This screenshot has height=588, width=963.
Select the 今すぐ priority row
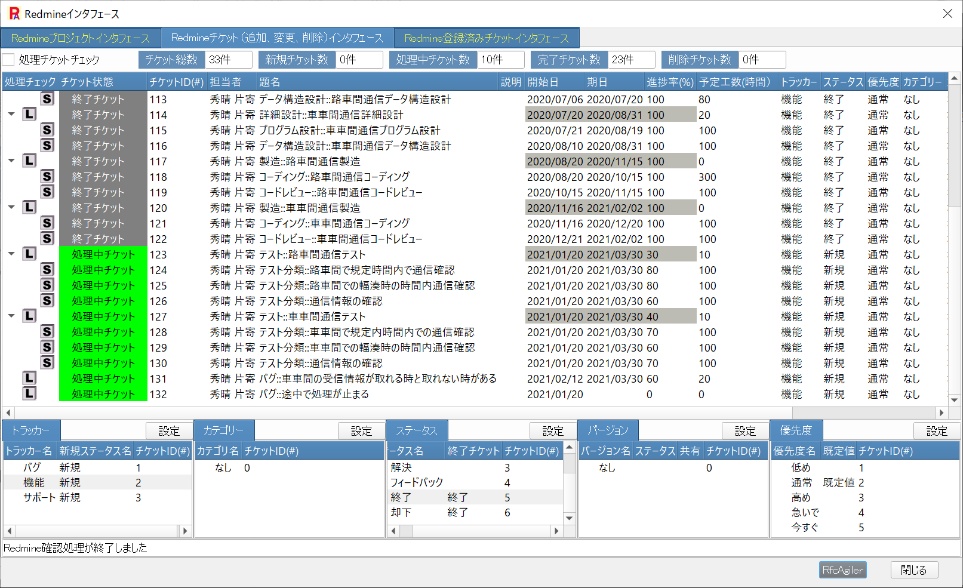pos(865,527)
